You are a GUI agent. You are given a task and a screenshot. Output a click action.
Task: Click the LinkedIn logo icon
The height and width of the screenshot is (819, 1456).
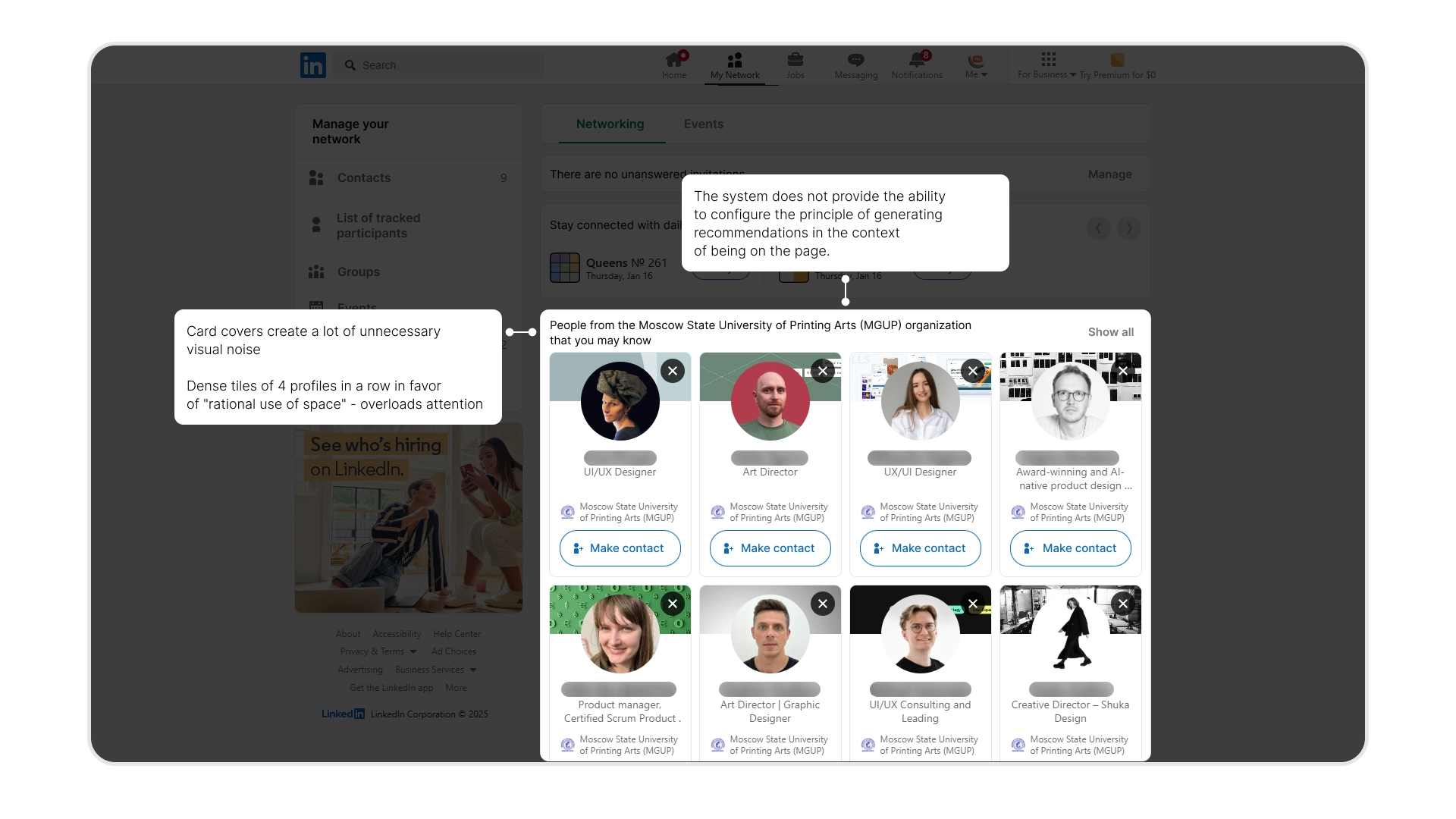312,65
